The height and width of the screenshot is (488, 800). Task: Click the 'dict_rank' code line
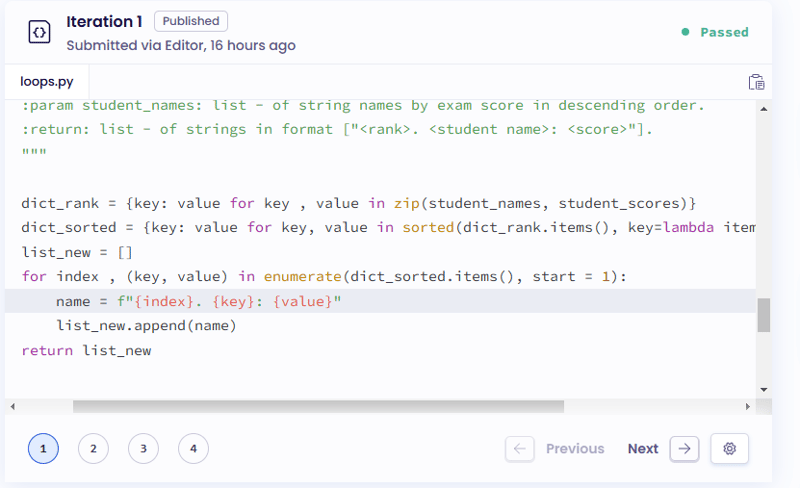coord(359,203)
